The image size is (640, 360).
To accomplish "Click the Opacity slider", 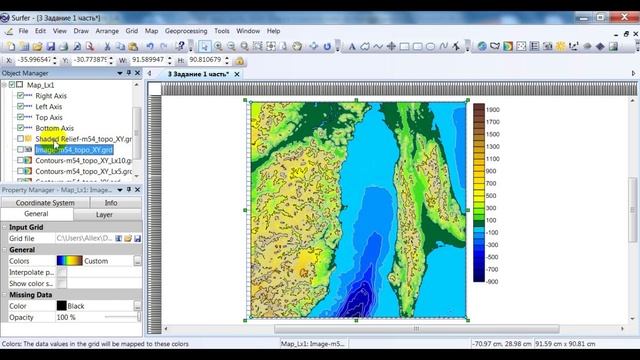I will 122,317.
